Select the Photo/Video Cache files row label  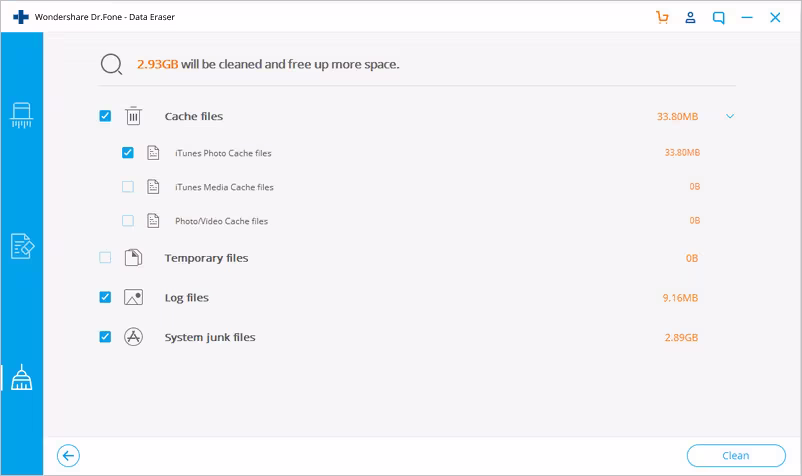tap(221, 221)
